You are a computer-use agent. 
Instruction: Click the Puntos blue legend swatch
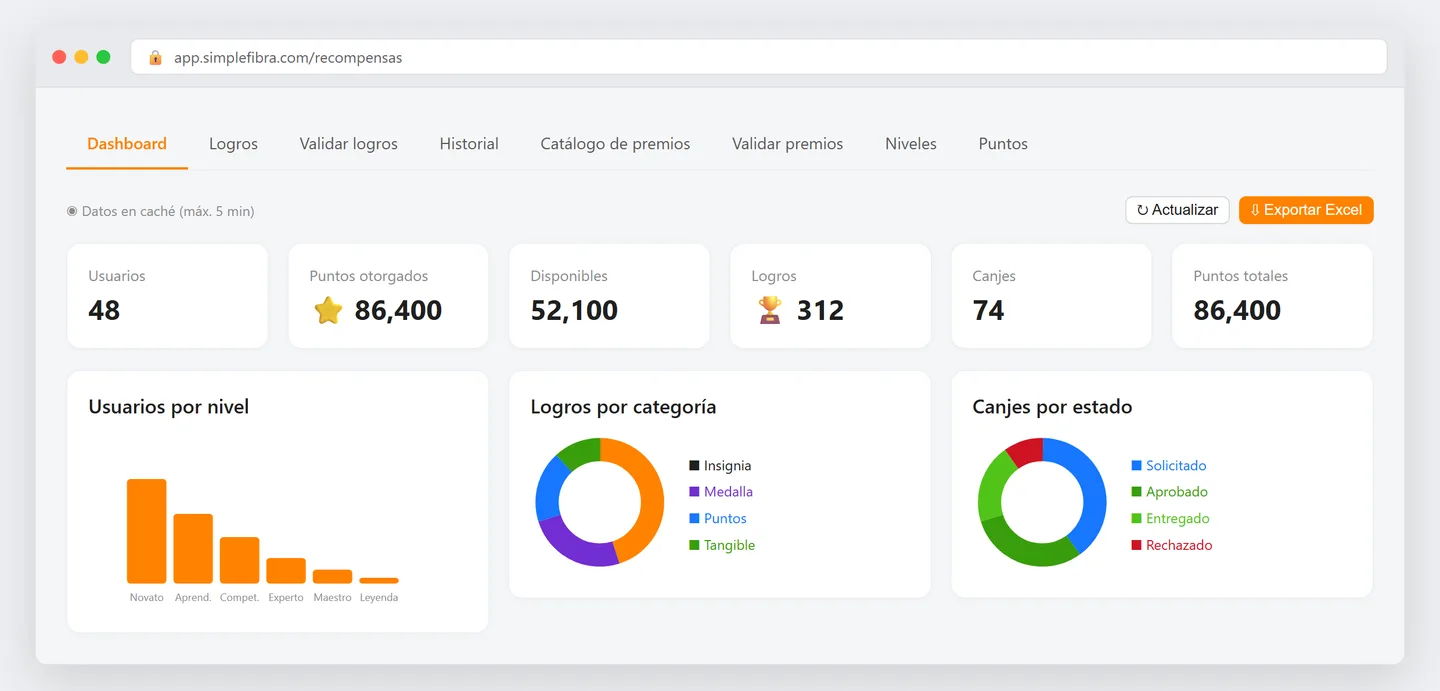(694, 519)
